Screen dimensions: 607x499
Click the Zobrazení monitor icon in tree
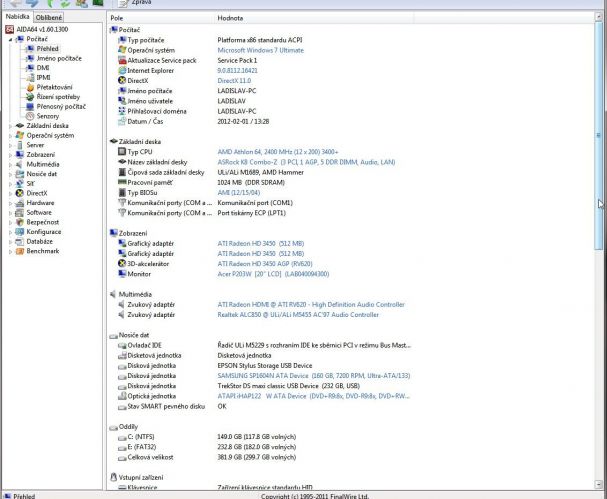pos(20,154)
